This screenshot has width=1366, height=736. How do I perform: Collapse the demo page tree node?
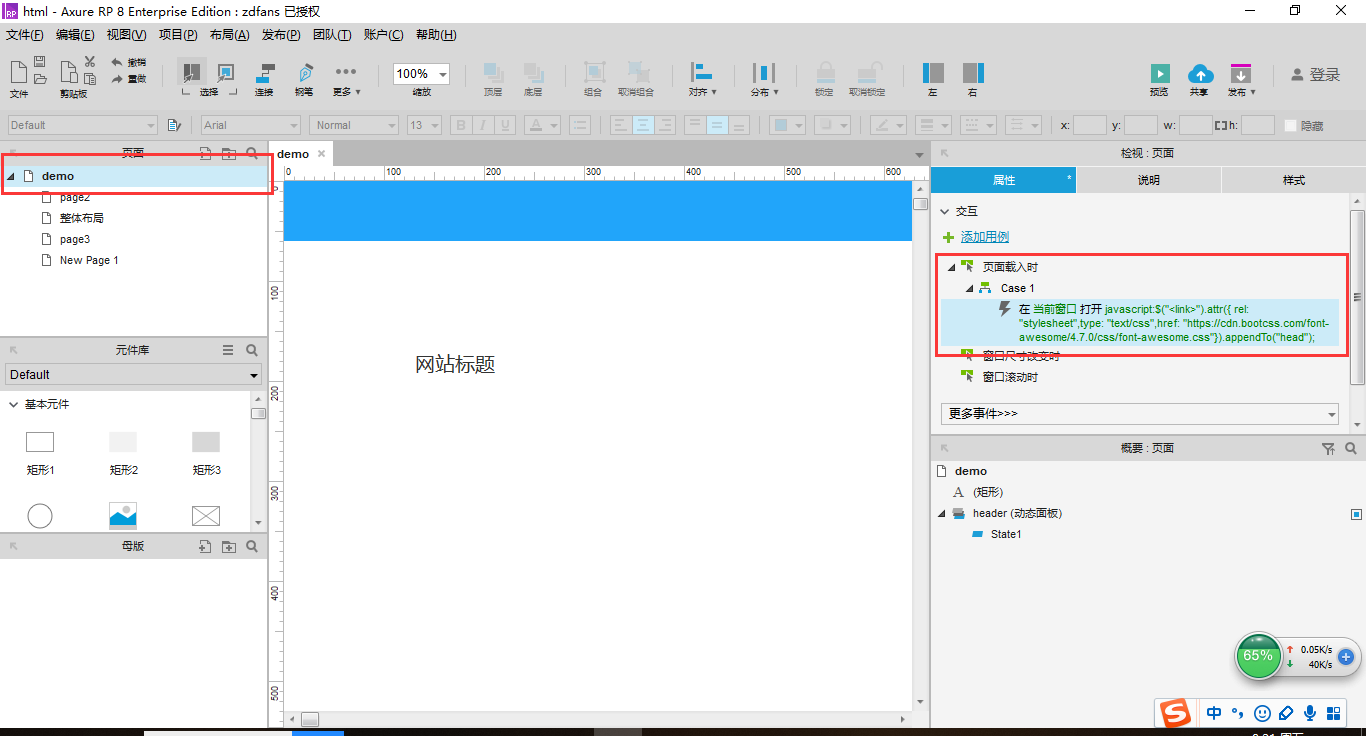pyautogui.click(x=11, y=176)
